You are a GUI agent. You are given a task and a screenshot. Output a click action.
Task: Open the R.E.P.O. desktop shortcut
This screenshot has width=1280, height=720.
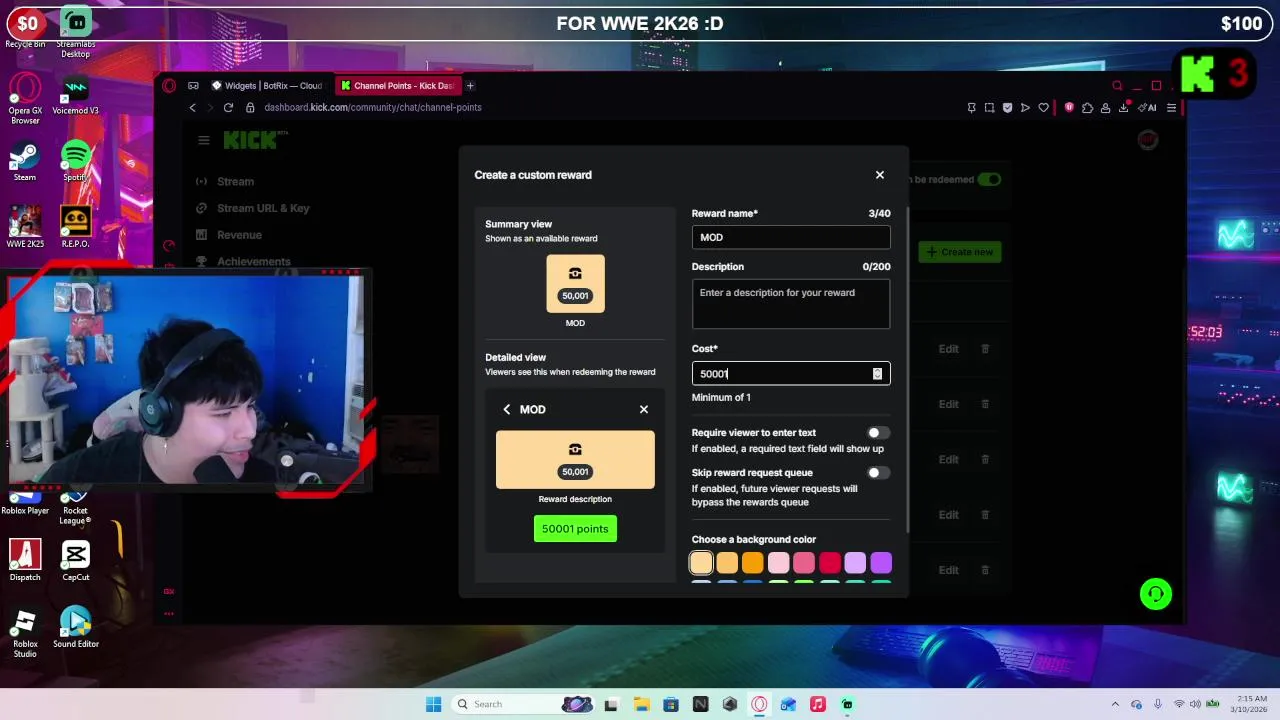pyautogui.click(x=76, y=227)
